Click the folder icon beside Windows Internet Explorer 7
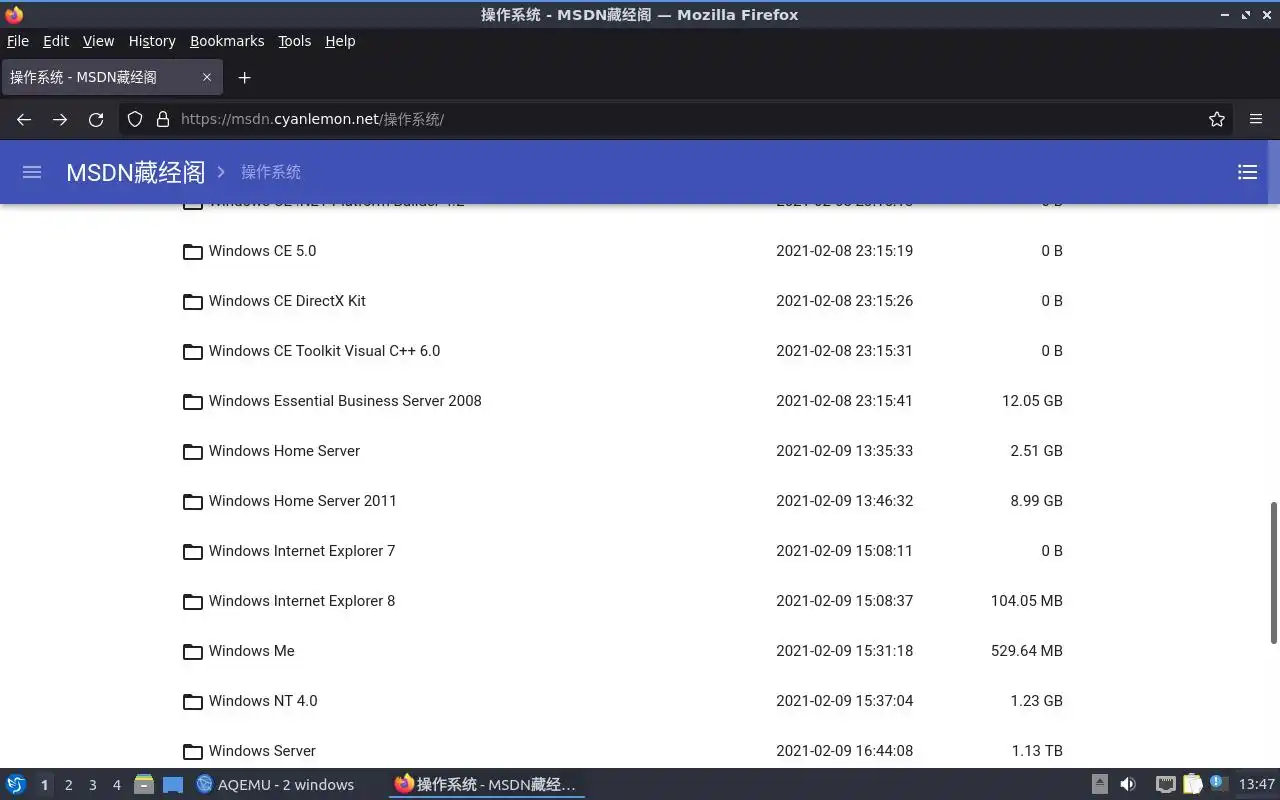 193,551
